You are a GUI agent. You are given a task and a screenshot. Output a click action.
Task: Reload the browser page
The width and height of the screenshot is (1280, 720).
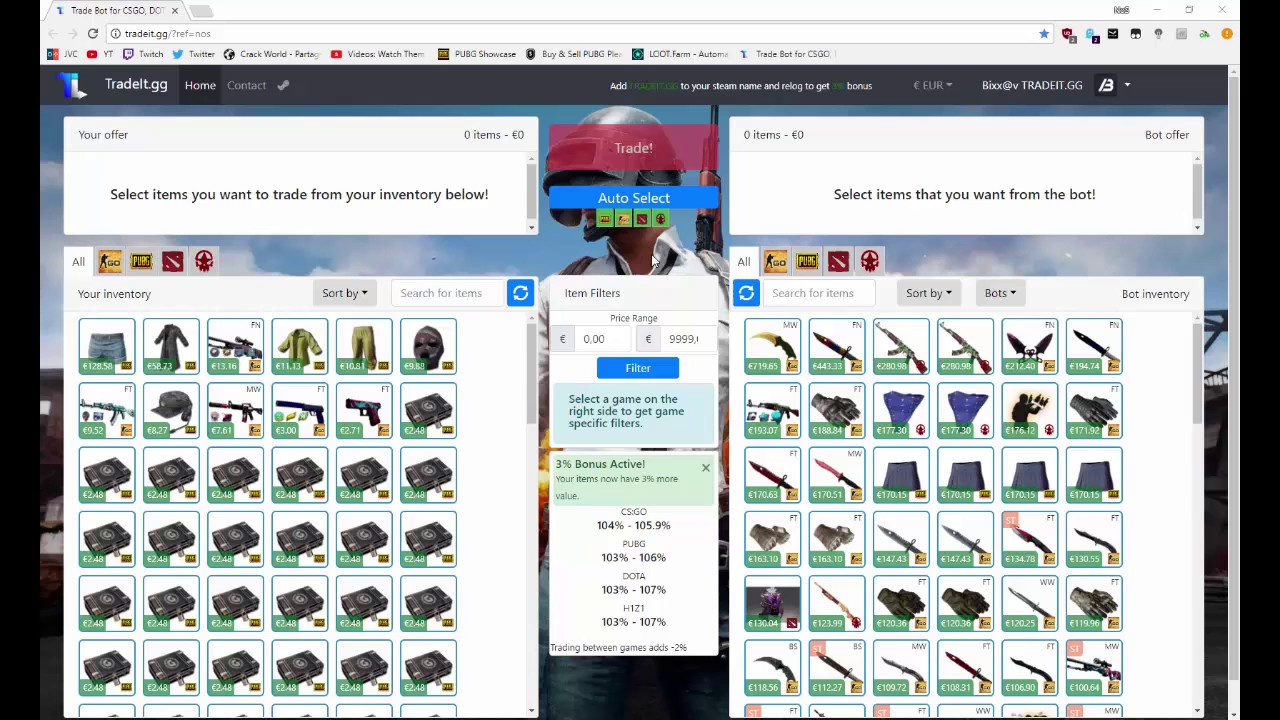click(x=92, y=33)
